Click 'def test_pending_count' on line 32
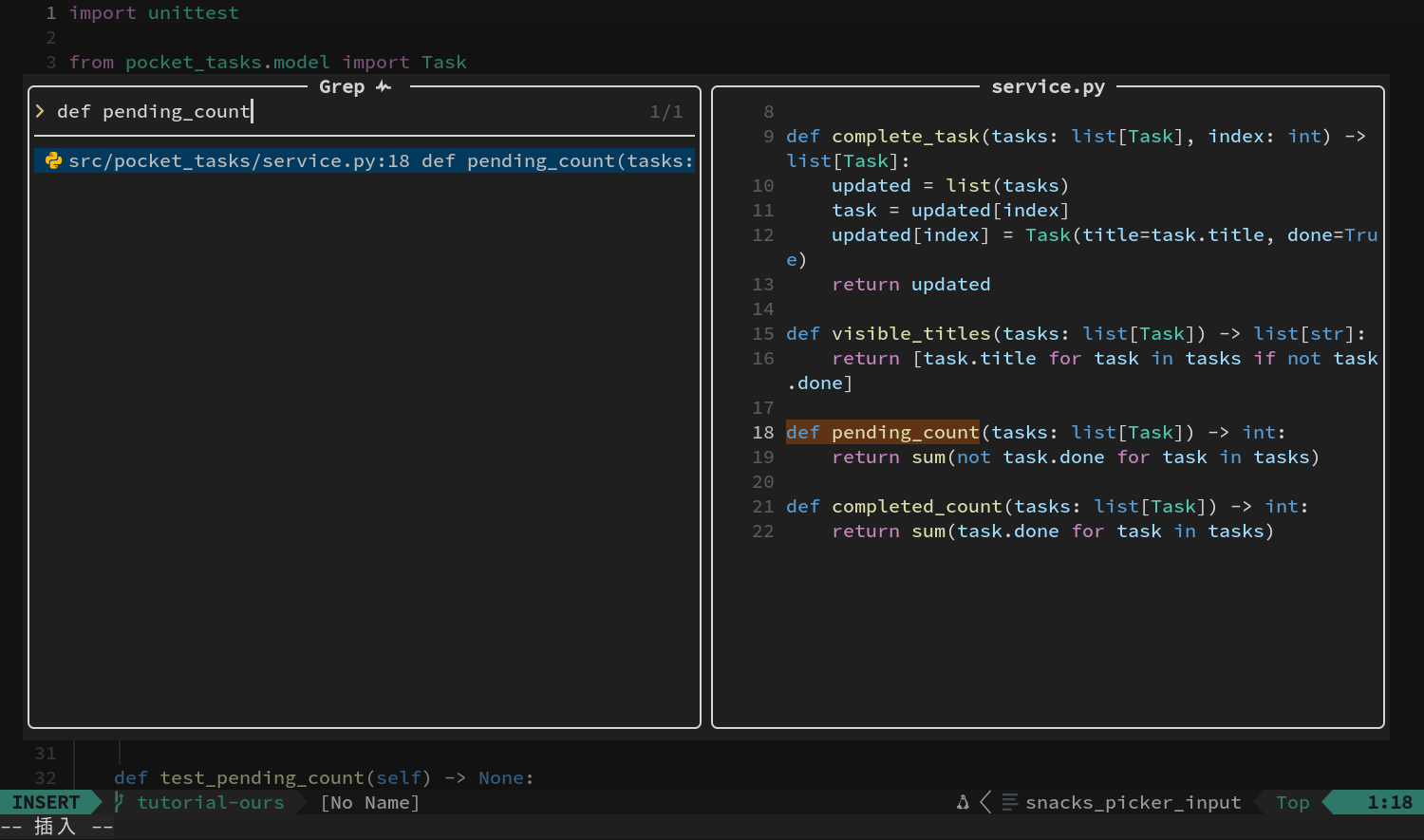 (x=239, y=777)
